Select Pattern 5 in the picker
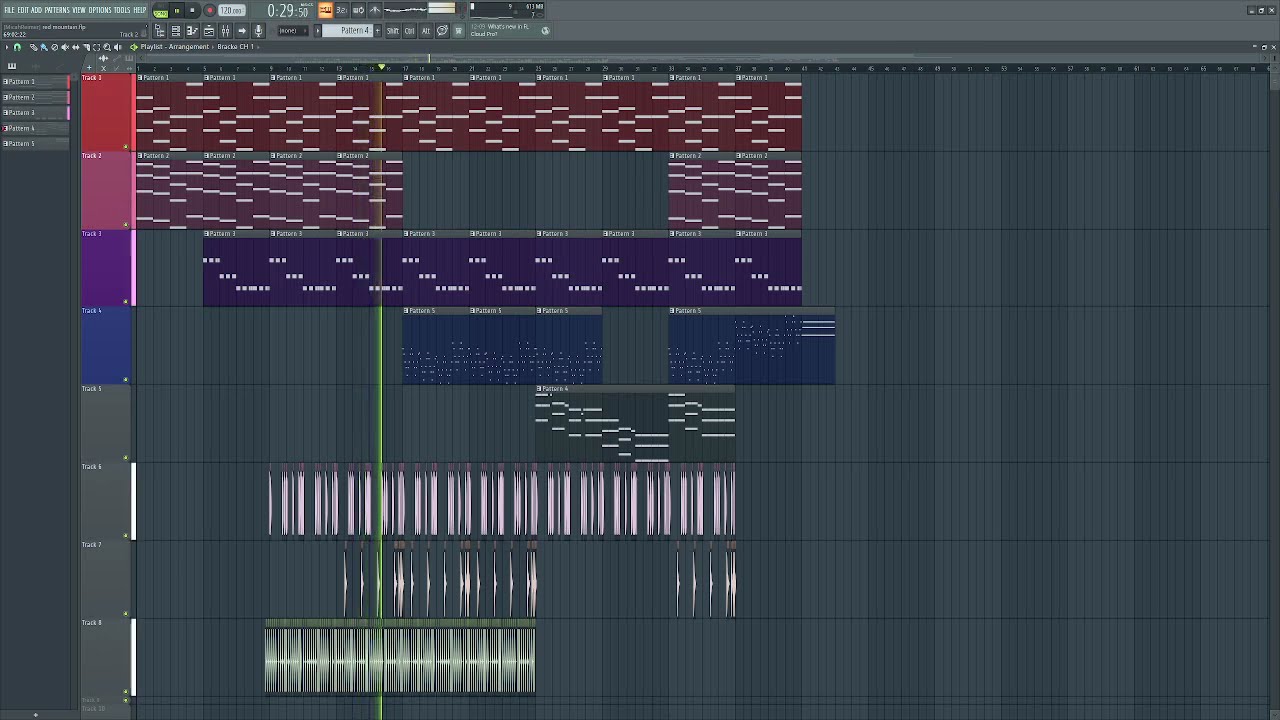 pos(35,144)
